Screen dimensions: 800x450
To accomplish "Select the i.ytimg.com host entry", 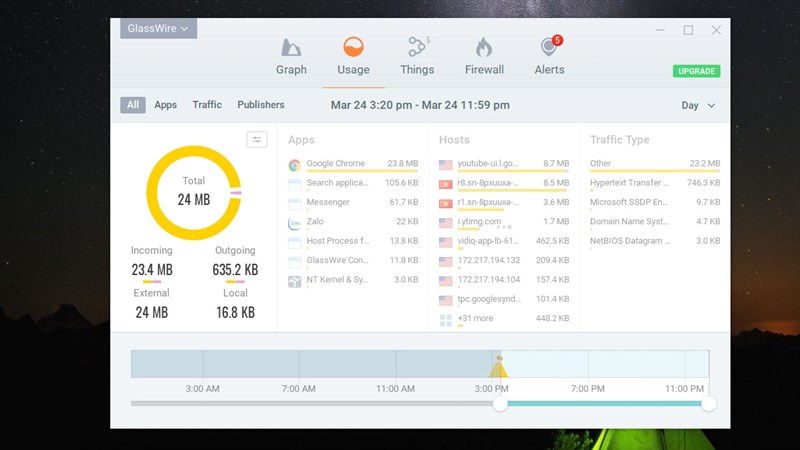I will (x=504, y=222).
